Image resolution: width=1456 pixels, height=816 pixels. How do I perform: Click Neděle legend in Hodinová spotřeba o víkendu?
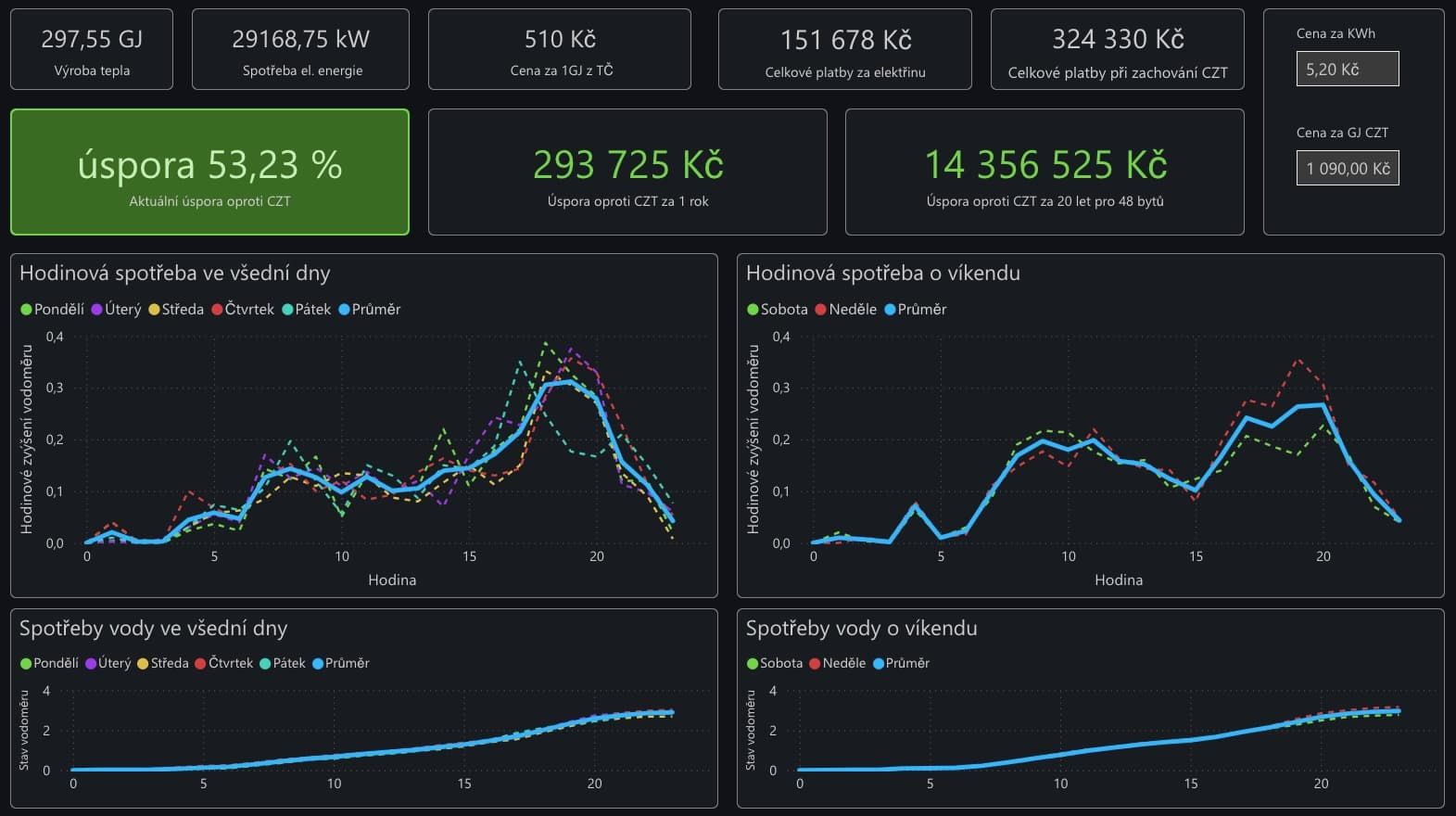pos(846,310)
